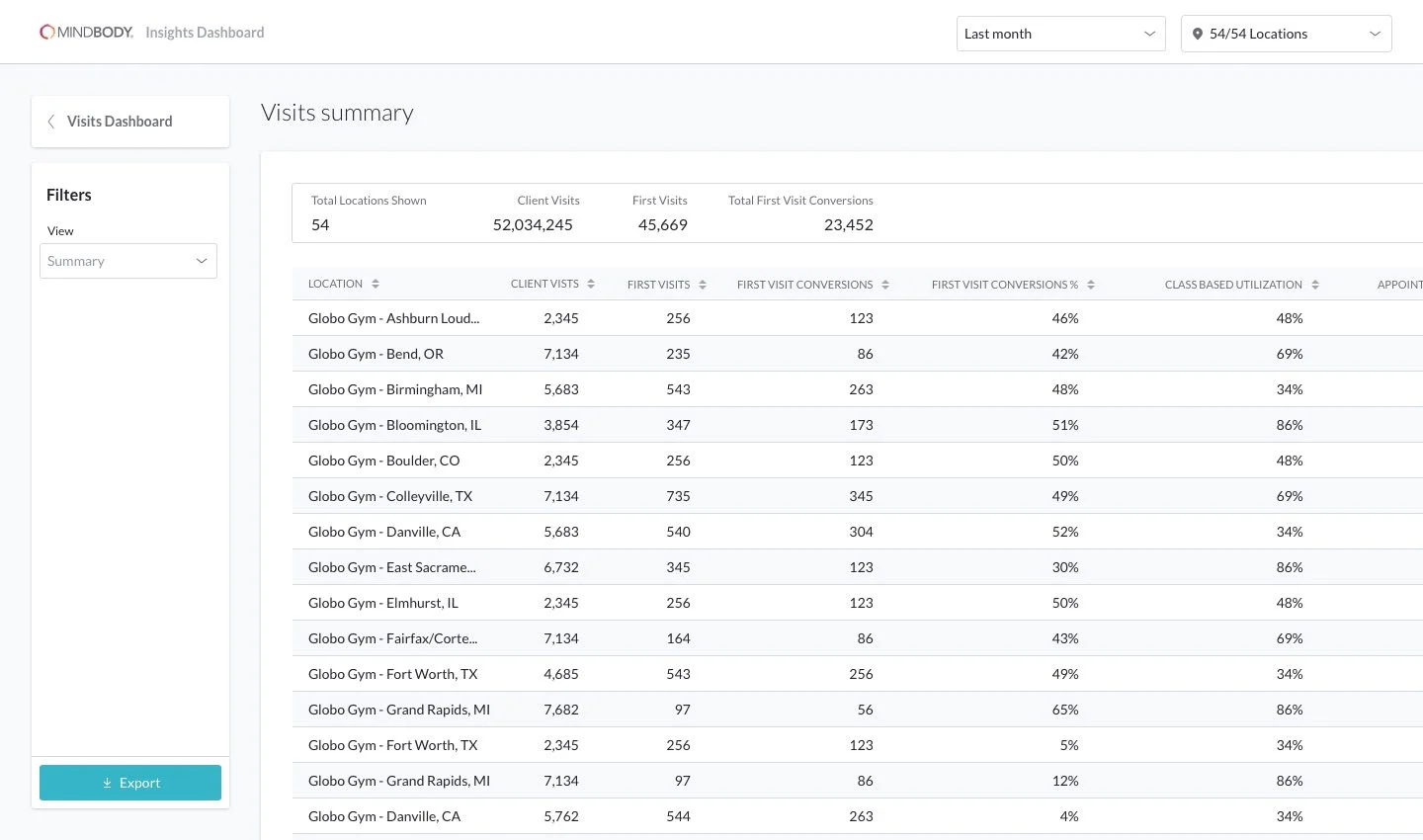1423x840 pixels.
Task: Click the Filters panel heading
Action: pos(69,195)
